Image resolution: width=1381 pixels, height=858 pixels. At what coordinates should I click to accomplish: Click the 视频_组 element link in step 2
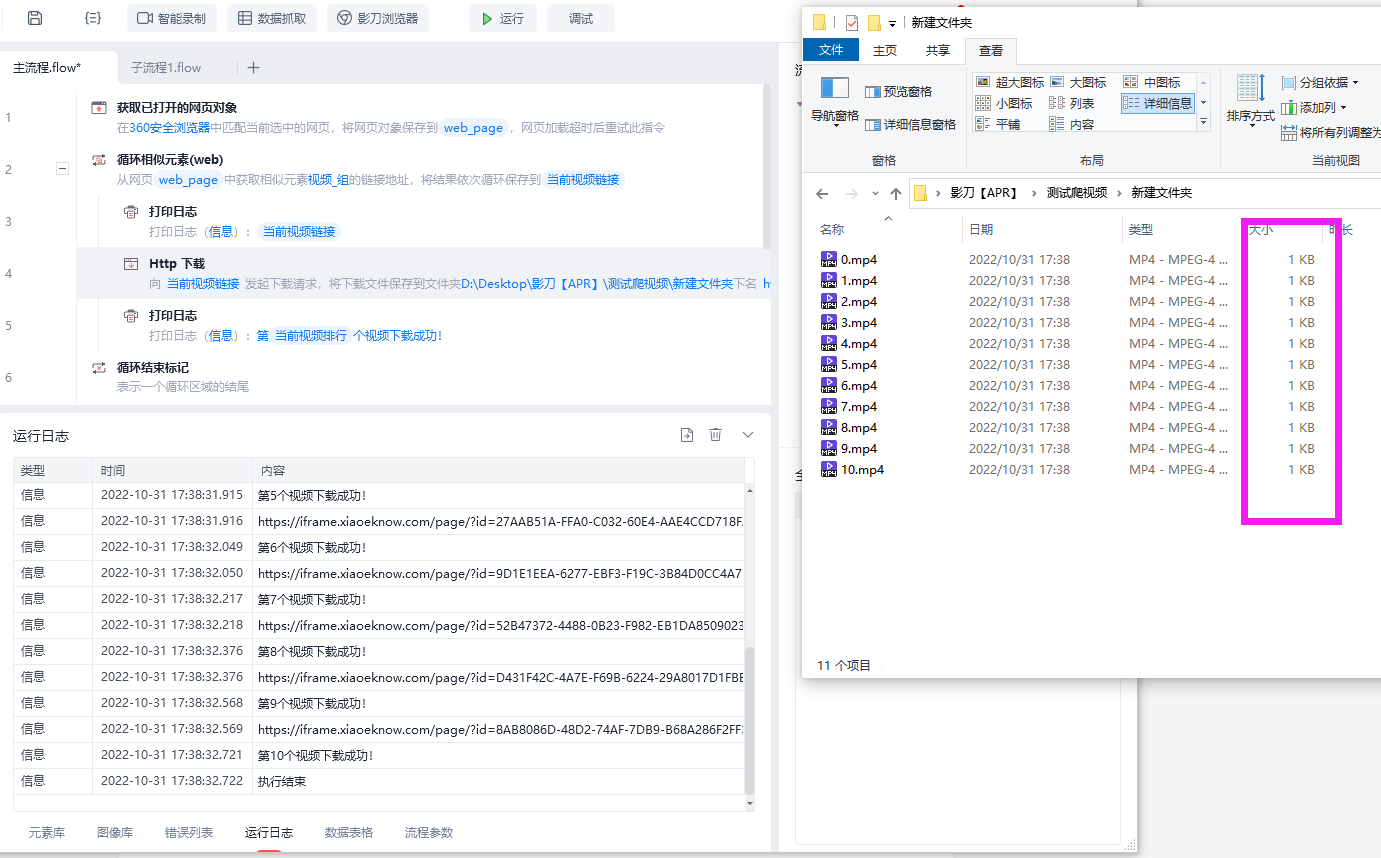(328, 180)
